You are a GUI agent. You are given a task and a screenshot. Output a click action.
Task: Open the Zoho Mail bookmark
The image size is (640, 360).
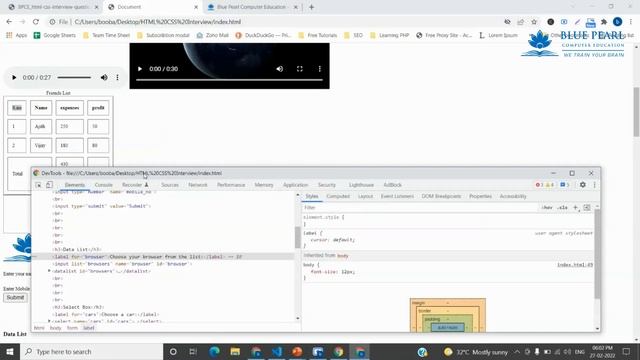pos(212,36)
